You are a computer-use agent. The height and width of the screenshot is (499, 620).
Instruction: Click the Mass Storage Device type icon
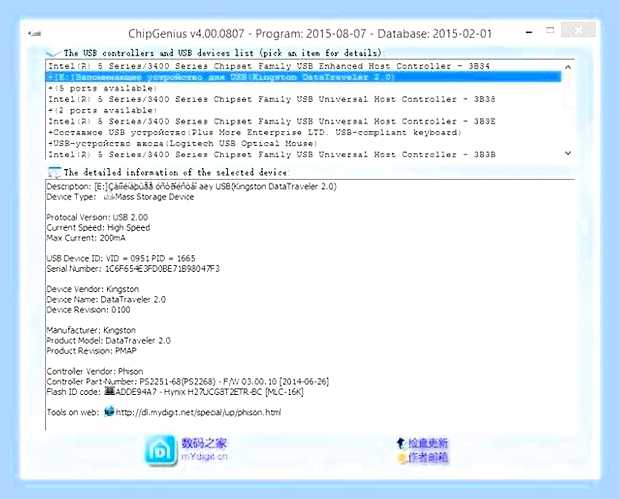tap(109, 197)
